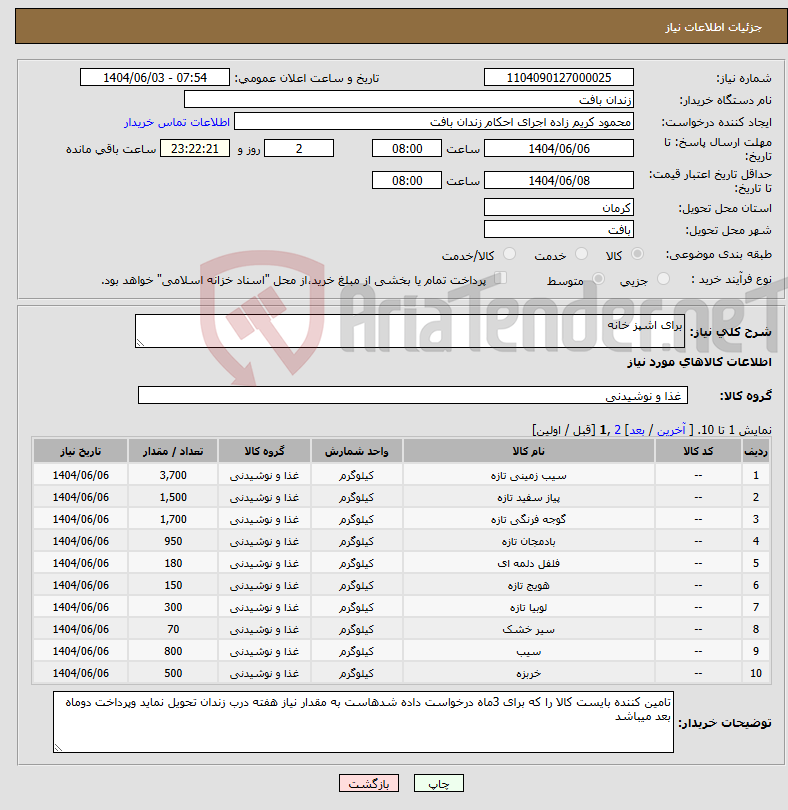Click the remaining days field showing 2
The image size is (788, 810).
299,149
